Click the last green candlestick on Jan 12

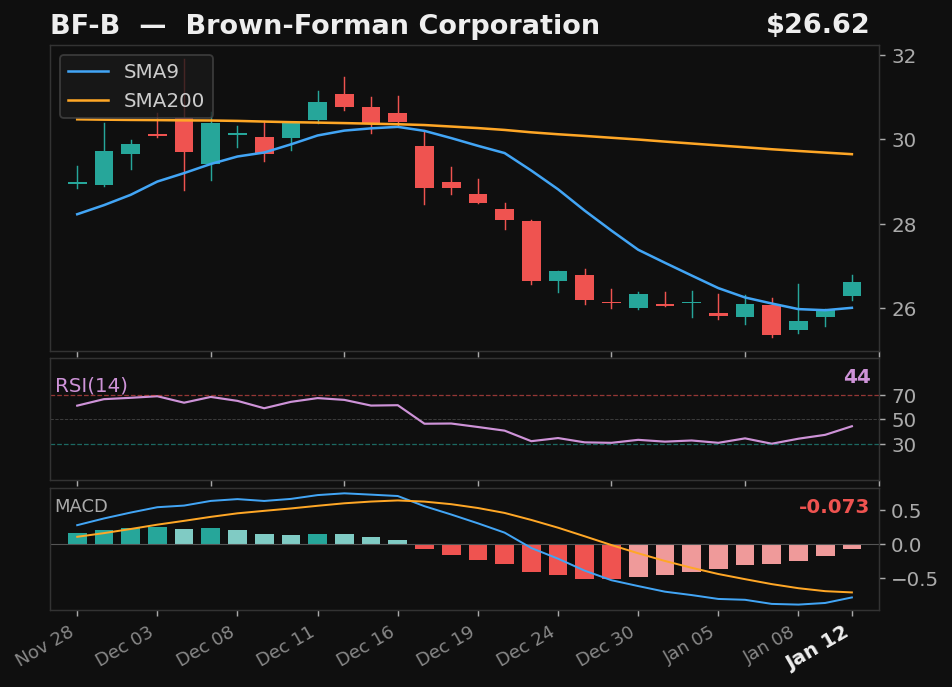tap(852, 289)
